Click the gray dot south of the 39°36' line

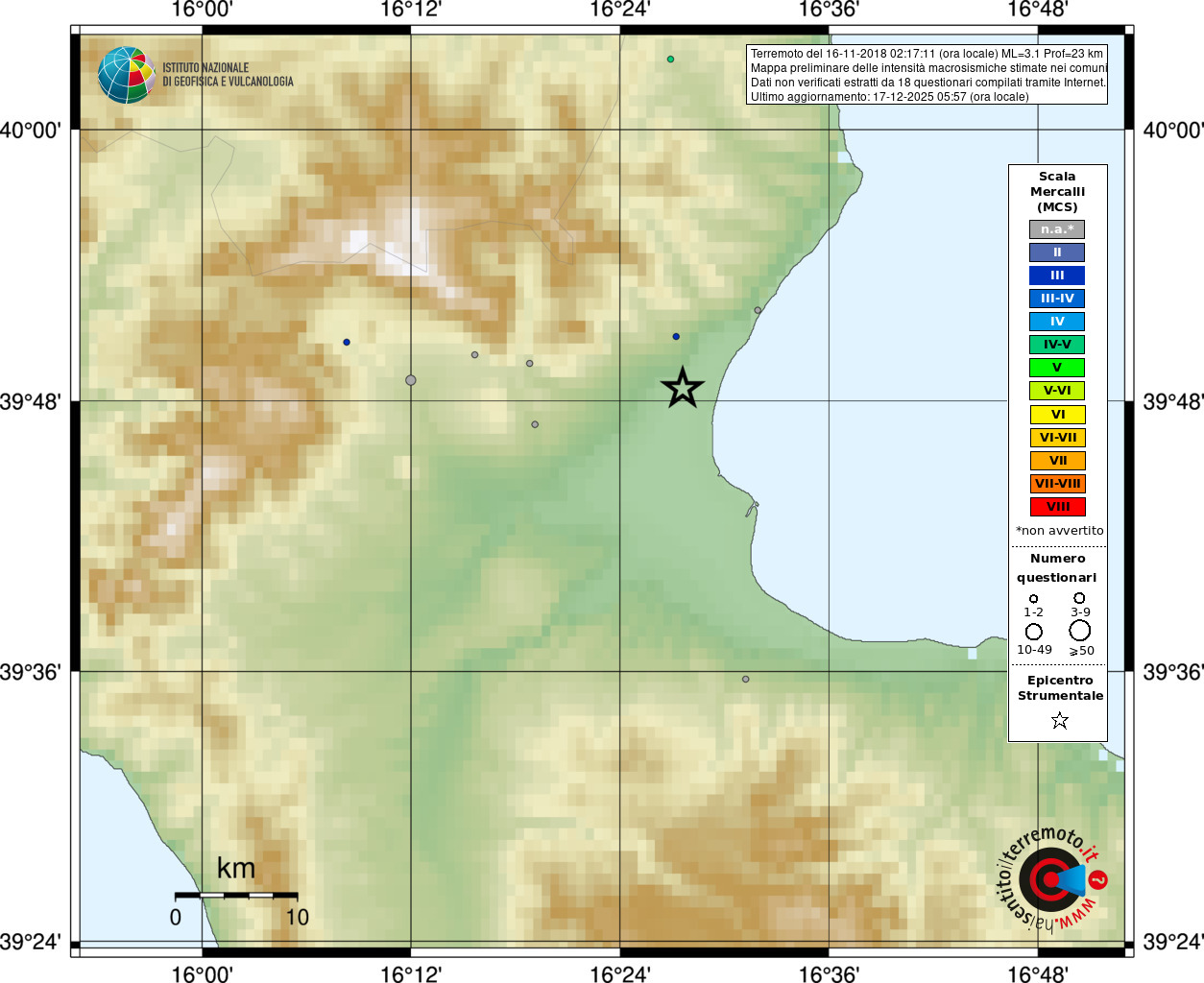[x=745, y=679]
